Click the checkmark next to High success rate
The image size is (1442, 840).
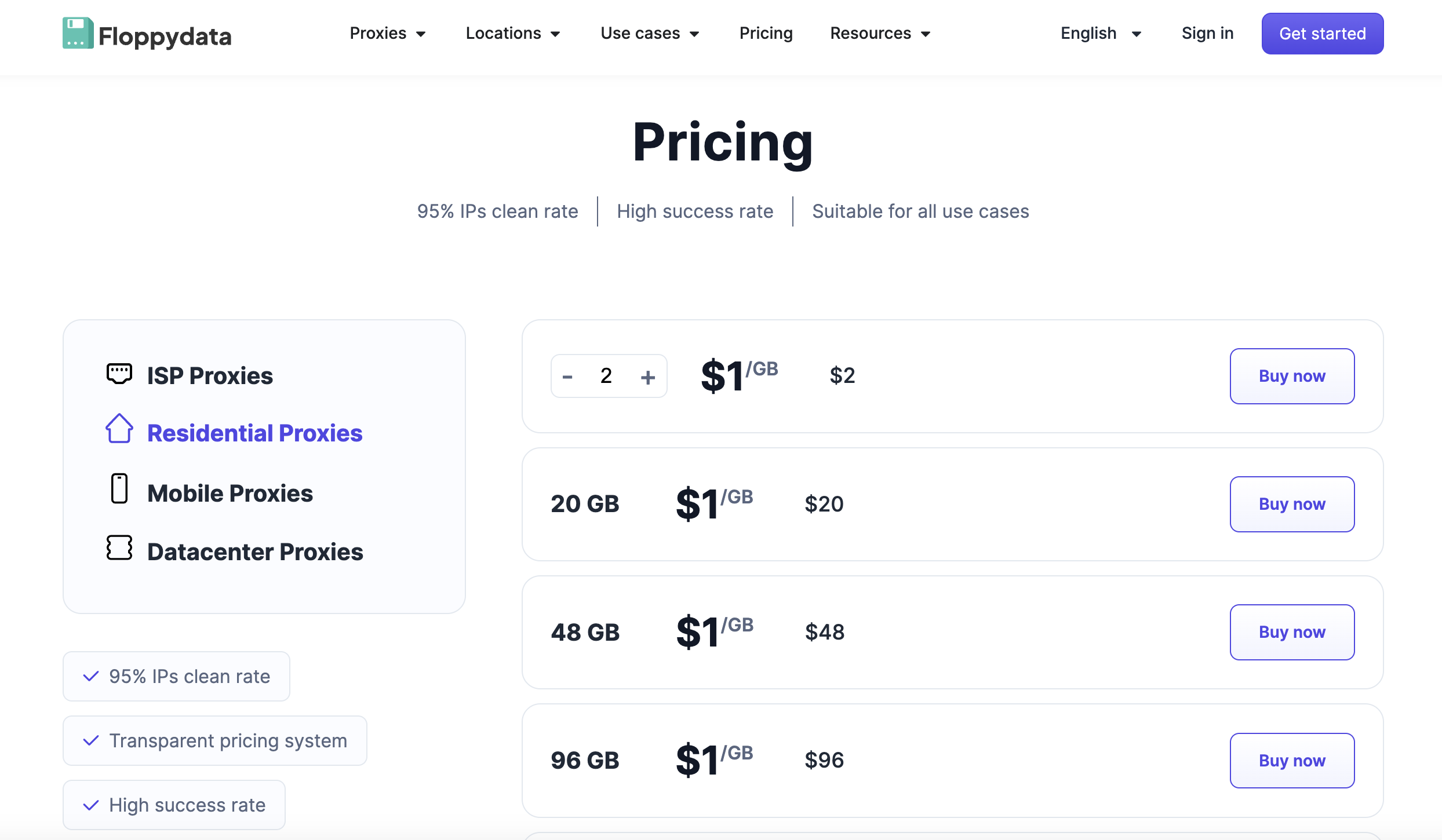tap(90, 805)
